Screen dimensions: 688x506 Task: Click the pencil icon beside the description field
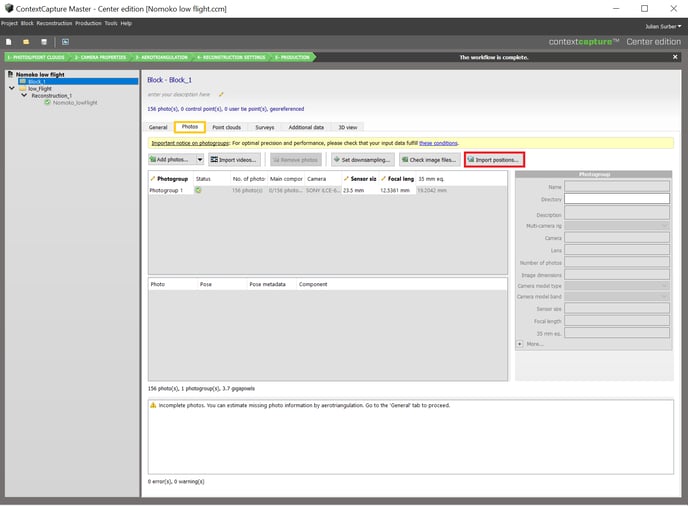coord(221,94)
